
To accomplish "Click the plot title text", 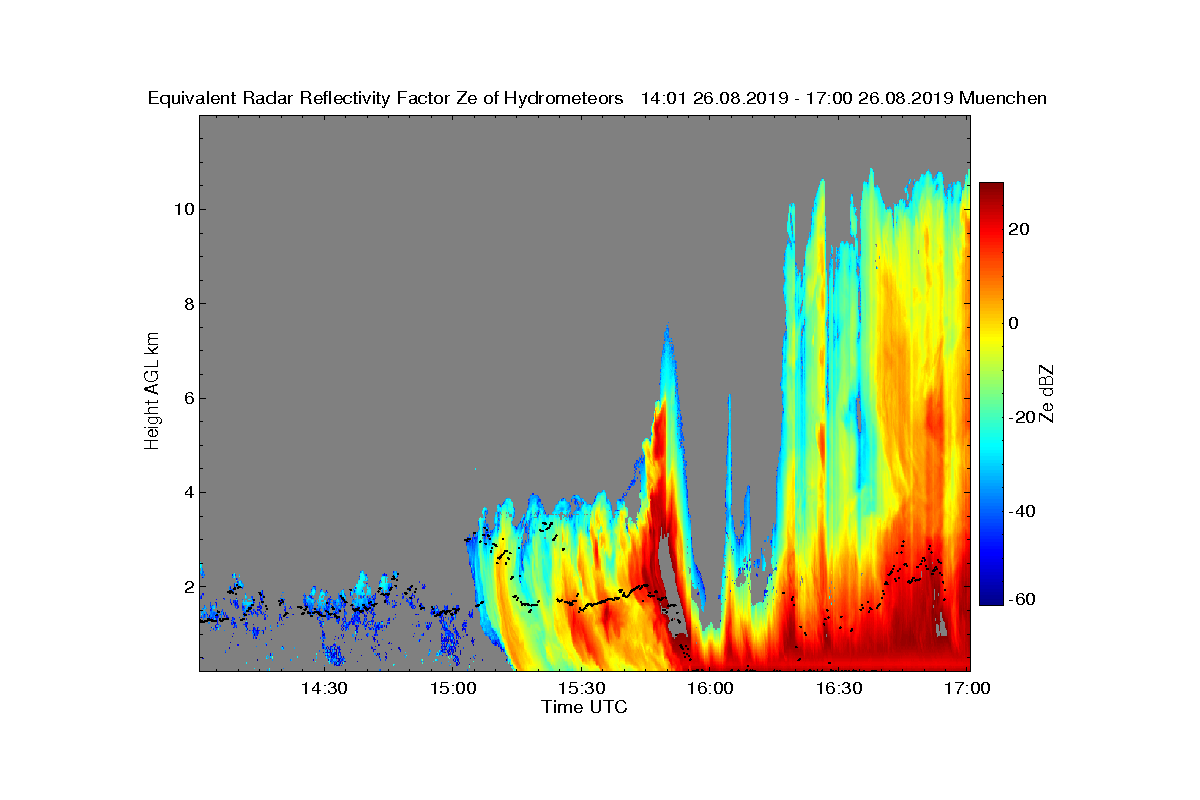I will 597,99.
